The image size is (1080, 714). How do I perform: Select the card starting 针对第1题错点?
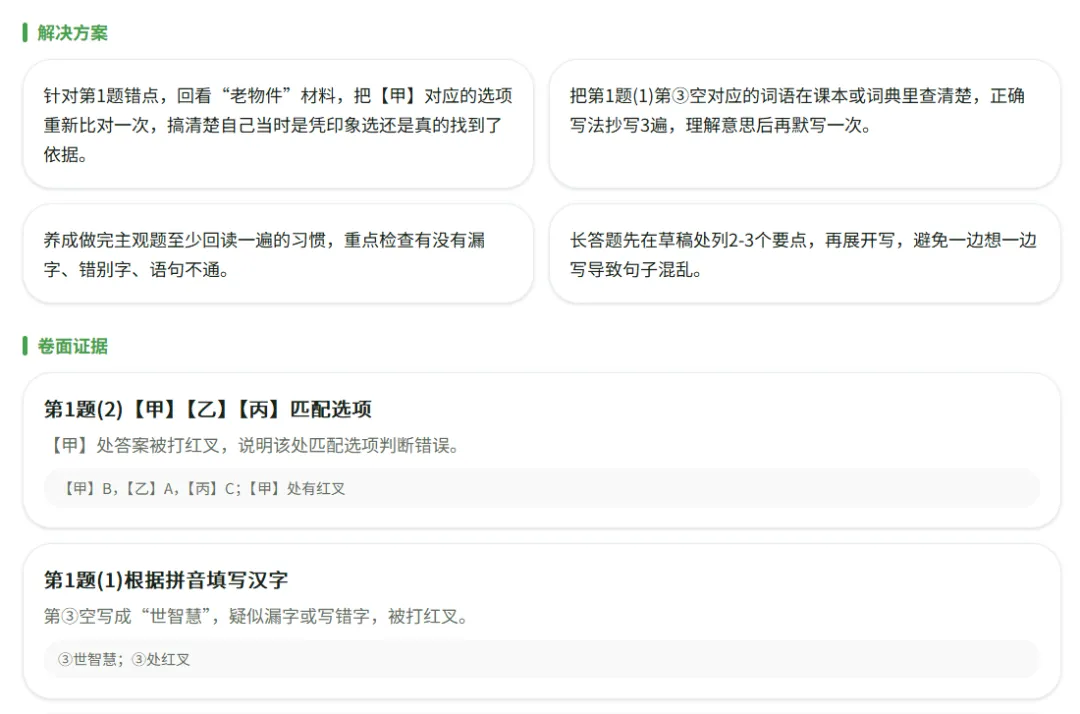pyautogui.click(x=278, y=125)
